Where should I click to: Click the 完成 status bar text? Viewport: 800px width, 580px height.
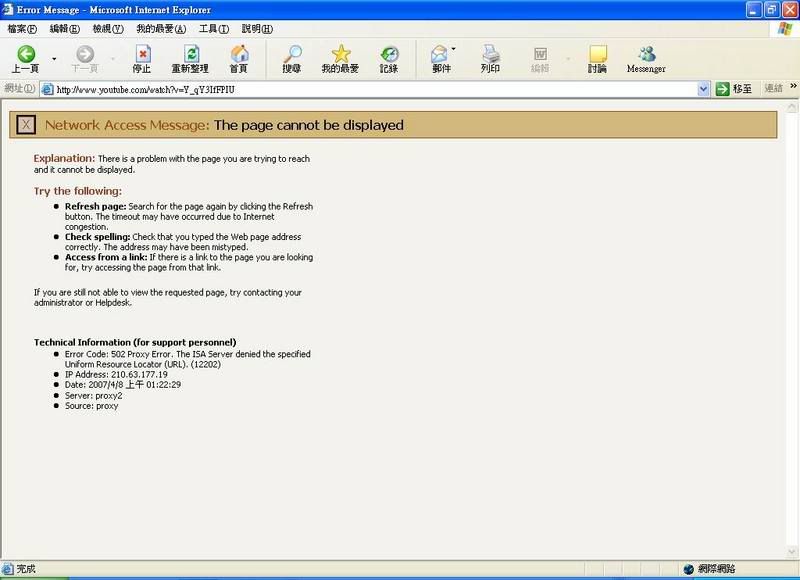click(26, 569)
